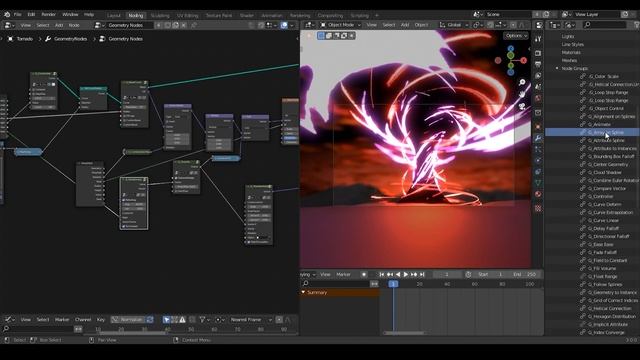The height and width of the screenshot is (360, 640).
Task: Open the viewport Options dropdown
Action: click(x=516, y=36)
